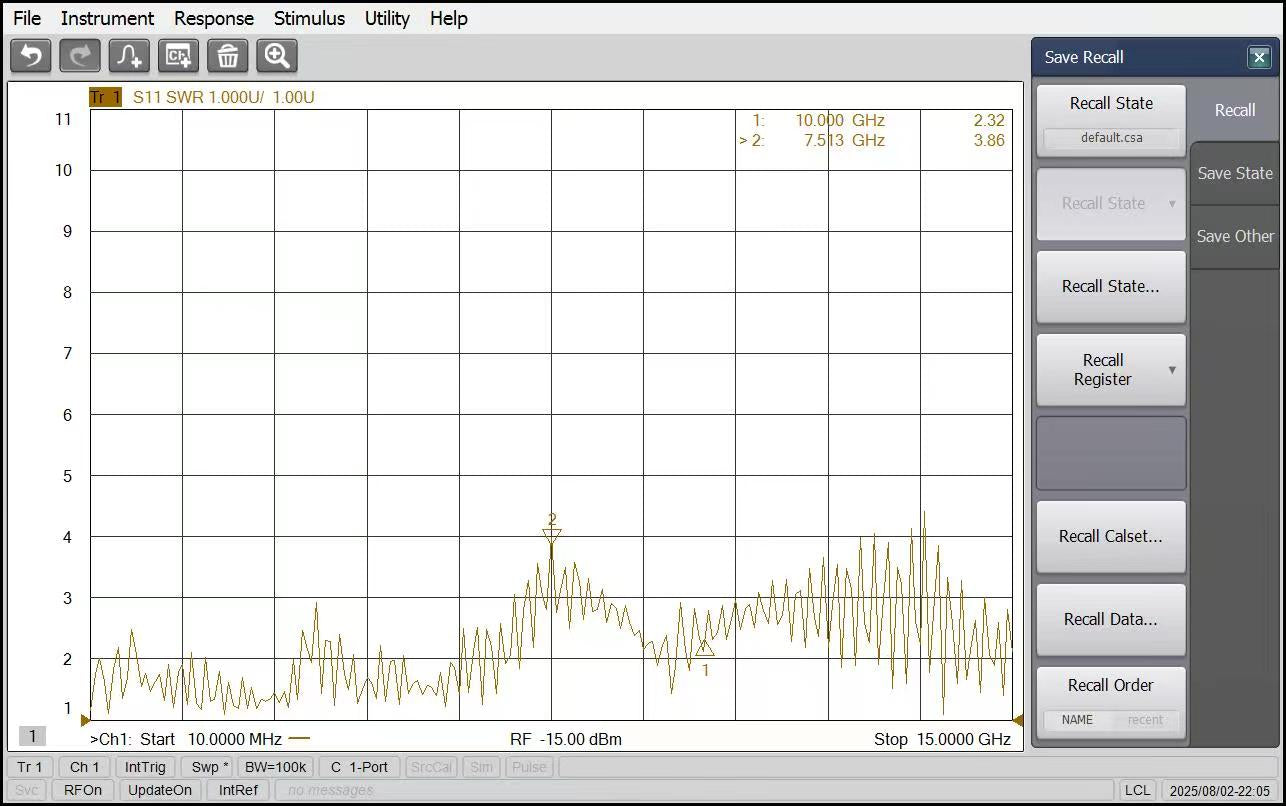Click the Start 10.0000 MHz label

[212, 739]
